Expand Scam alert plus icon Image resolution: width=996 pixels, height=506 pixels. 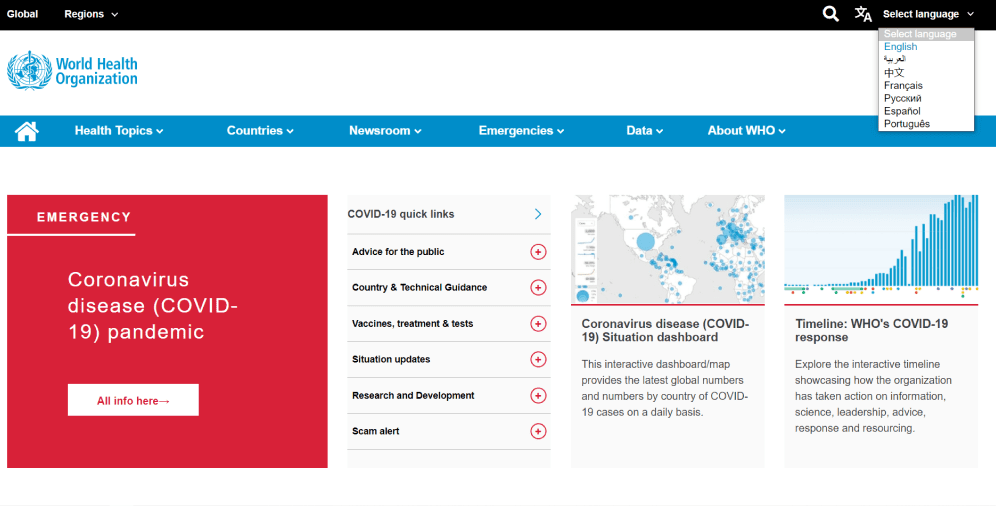(x=538, y=432)
